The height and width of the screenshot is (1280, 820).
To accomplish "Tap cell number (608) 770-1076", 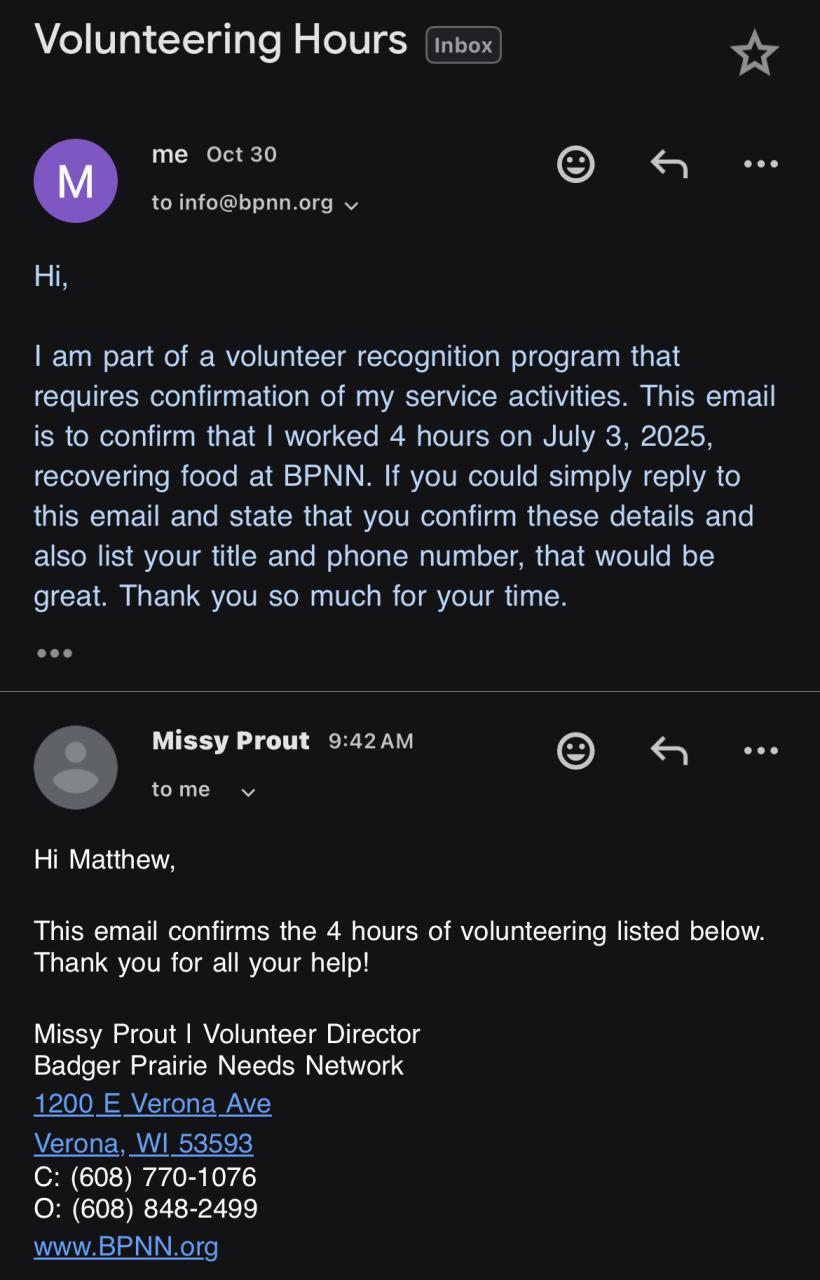I will (x=163, y=1176).
